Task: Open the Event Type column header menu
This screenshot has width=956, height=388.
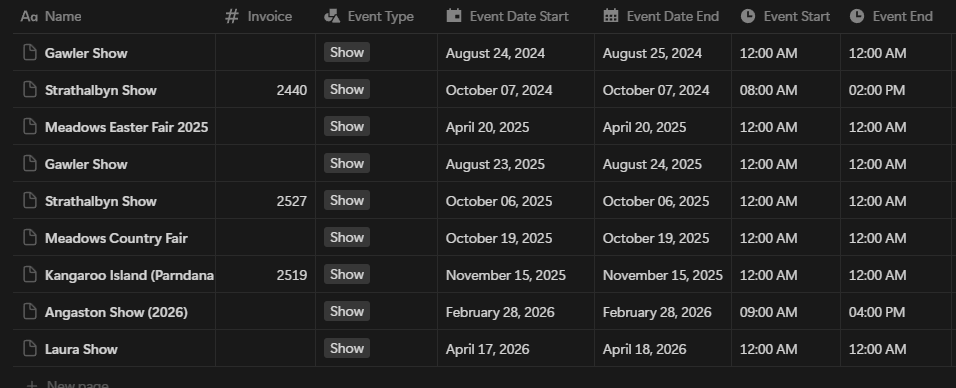Action: (376, 16)
